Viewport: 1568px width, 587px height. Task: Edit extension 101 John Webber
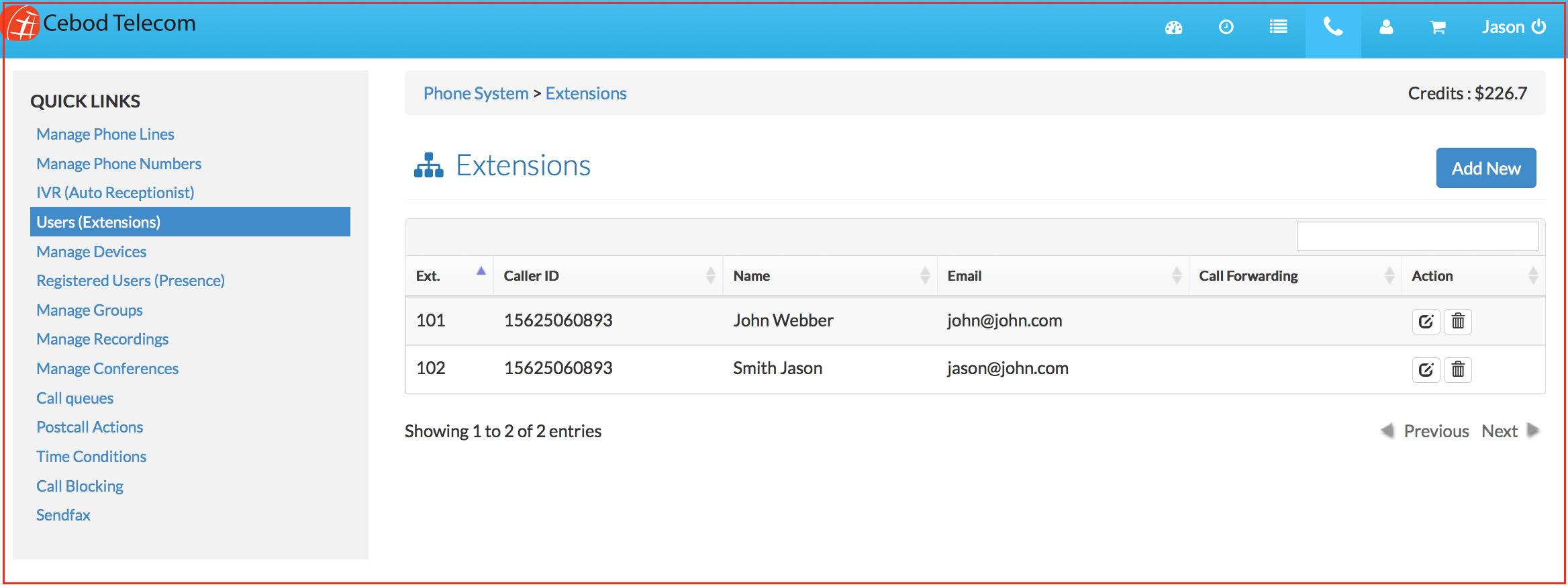click(1426, 322)
